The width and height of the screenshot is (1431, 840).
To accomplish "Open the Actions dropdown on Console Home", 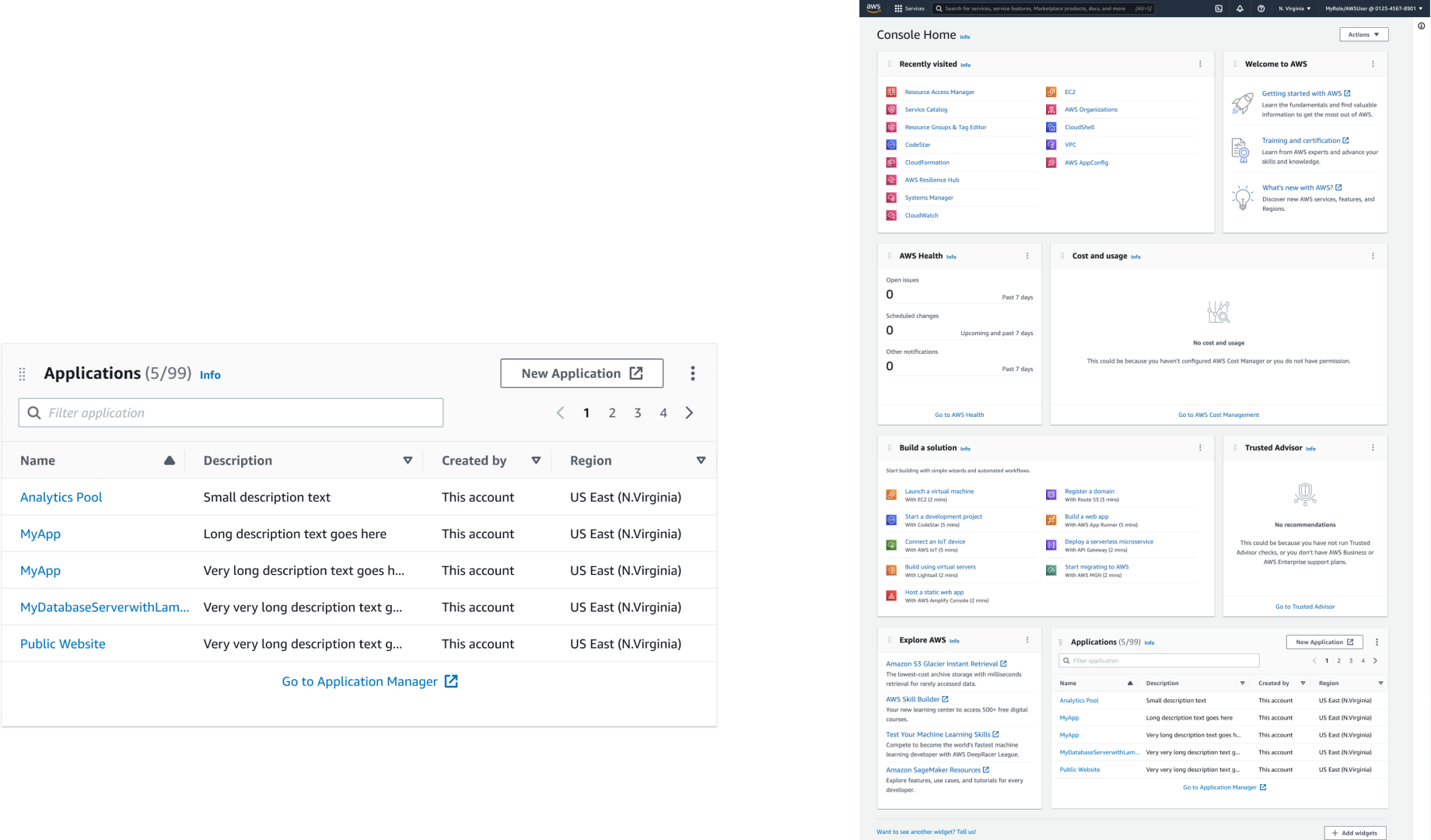I will [x=1364, y=34].
